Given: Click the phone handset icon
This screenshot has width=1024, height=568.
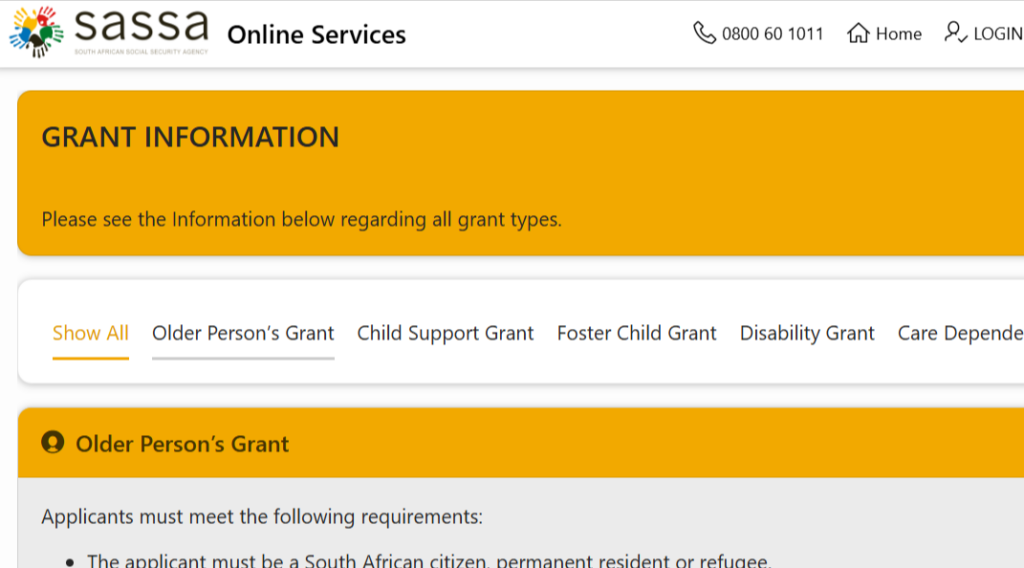Looking at the screenshot, I should click(704, 33).
